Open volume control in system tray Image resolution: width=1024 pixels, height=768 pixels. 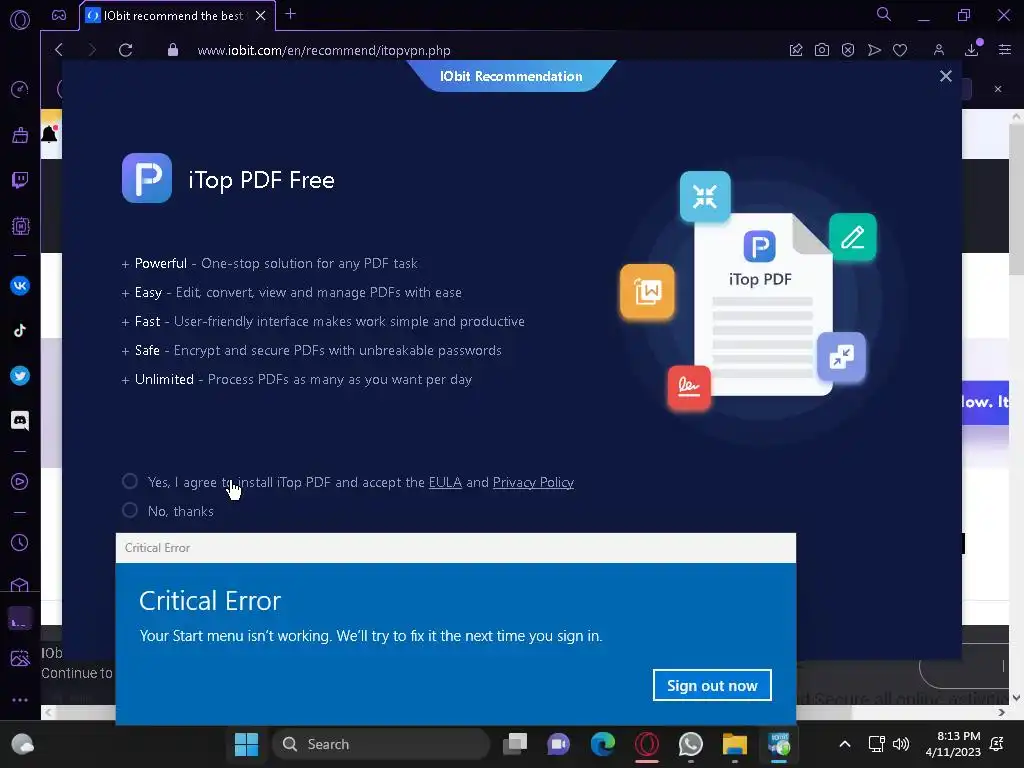click(901, 744)
